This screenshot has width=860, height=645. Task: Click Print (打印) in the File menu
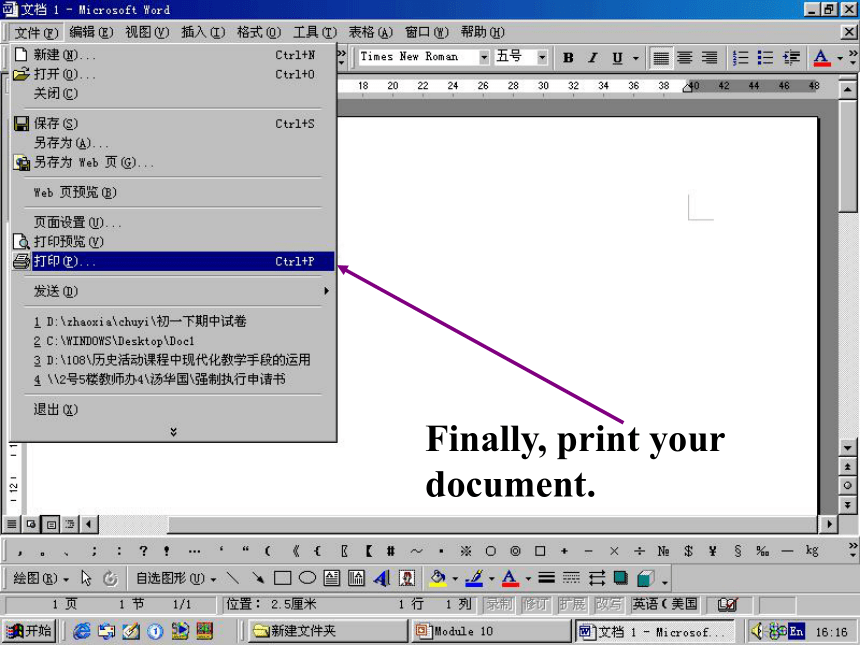click(x=173, y=261)
